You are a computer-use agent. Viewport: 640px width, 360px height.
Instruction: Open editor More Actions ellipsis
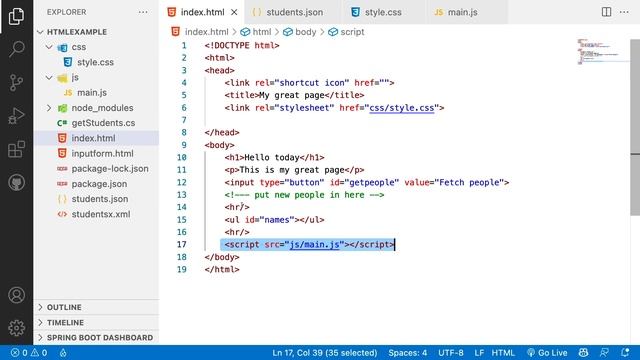click(x=624, y=12)
